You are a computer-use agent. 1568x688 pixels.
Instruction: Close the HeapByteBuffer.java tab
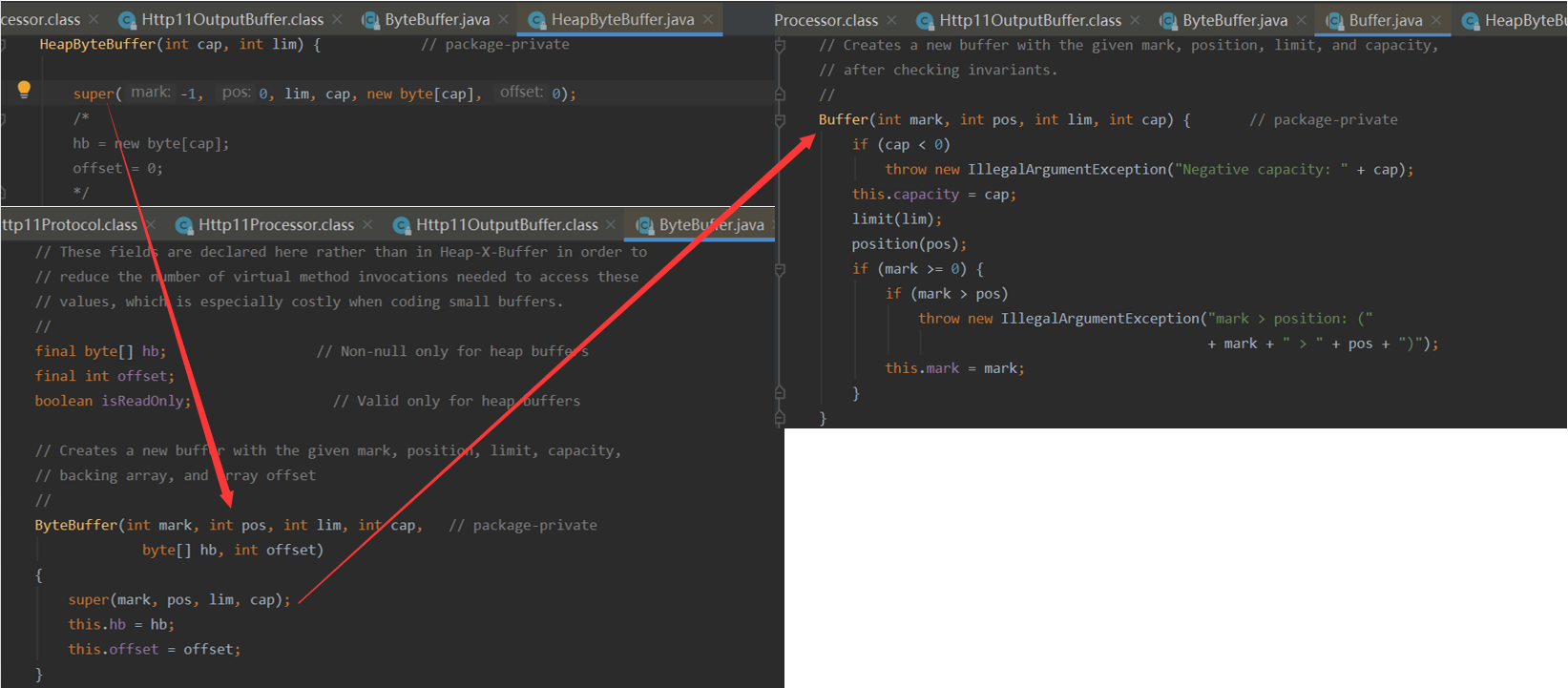tap(707, 20)
